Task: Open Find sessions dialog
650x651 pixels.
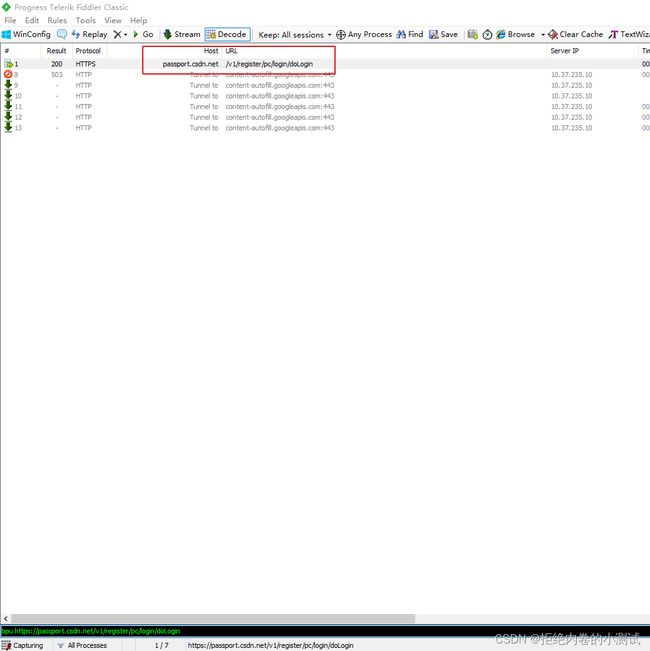Action: pyautogui.click(x=410, y=34)
